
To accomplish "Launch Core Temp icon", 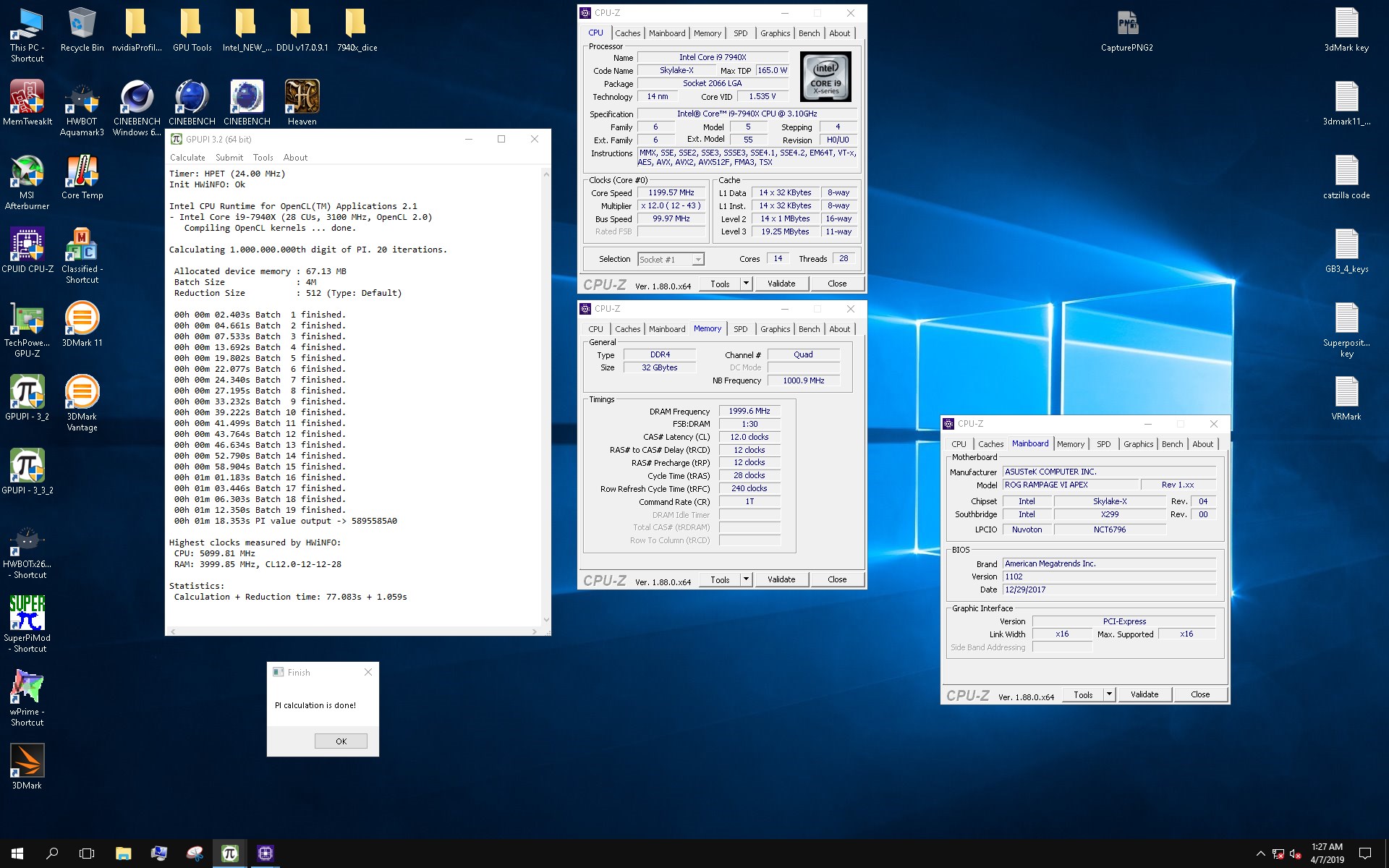I will 82,177.
